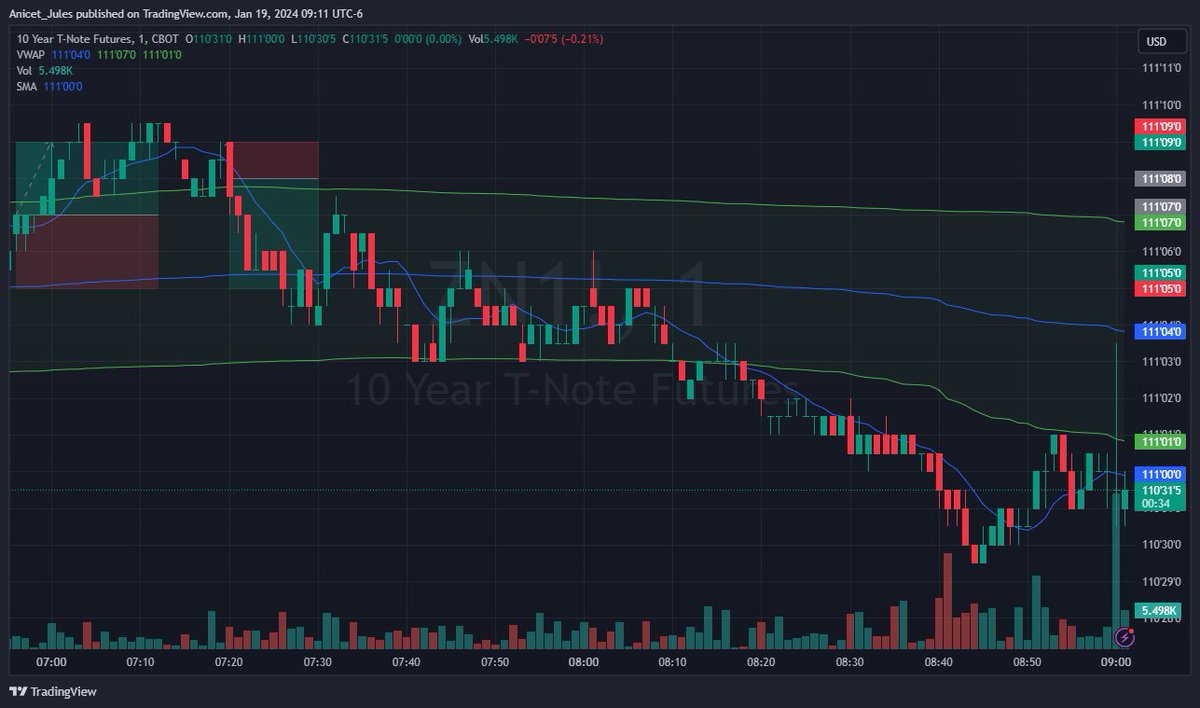Click the teal volume label 5.498K on scale
The image size is (1200, 708).
tap(1159, 608)
